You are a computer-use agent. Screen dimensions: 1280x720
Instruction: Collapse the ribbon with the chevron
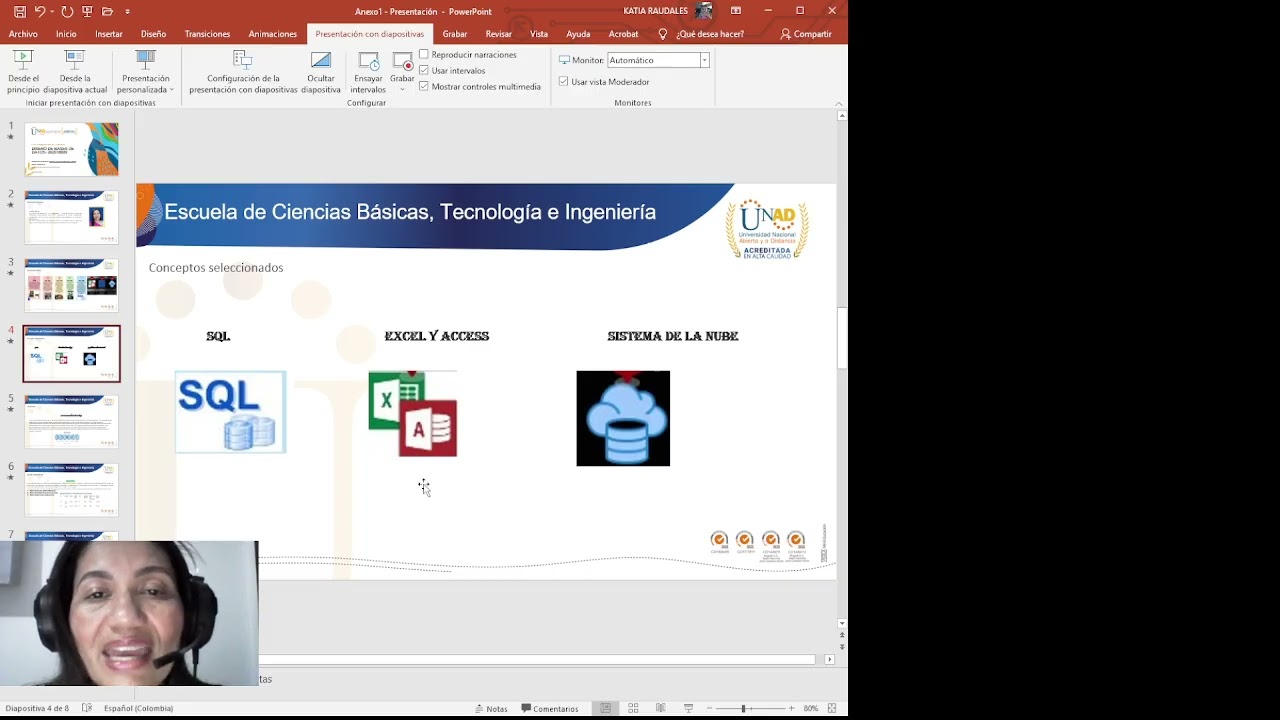coord(840,102)
